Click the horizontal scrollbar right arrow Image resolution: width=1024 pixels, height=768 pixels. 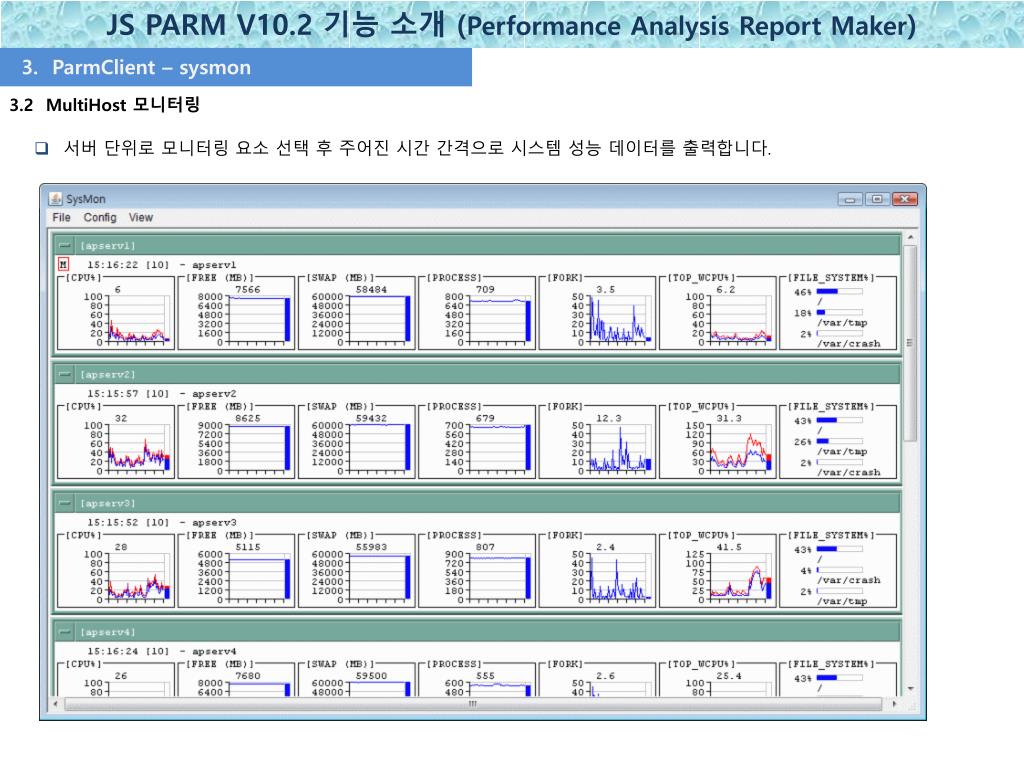coord(894,704)
